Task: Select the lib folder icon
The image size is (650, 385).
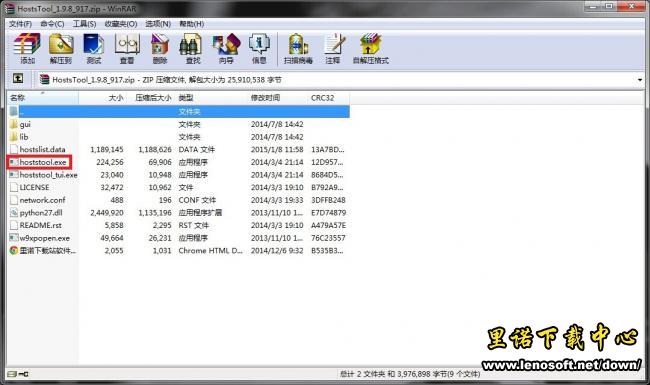Action: click(x=14, y=136)
